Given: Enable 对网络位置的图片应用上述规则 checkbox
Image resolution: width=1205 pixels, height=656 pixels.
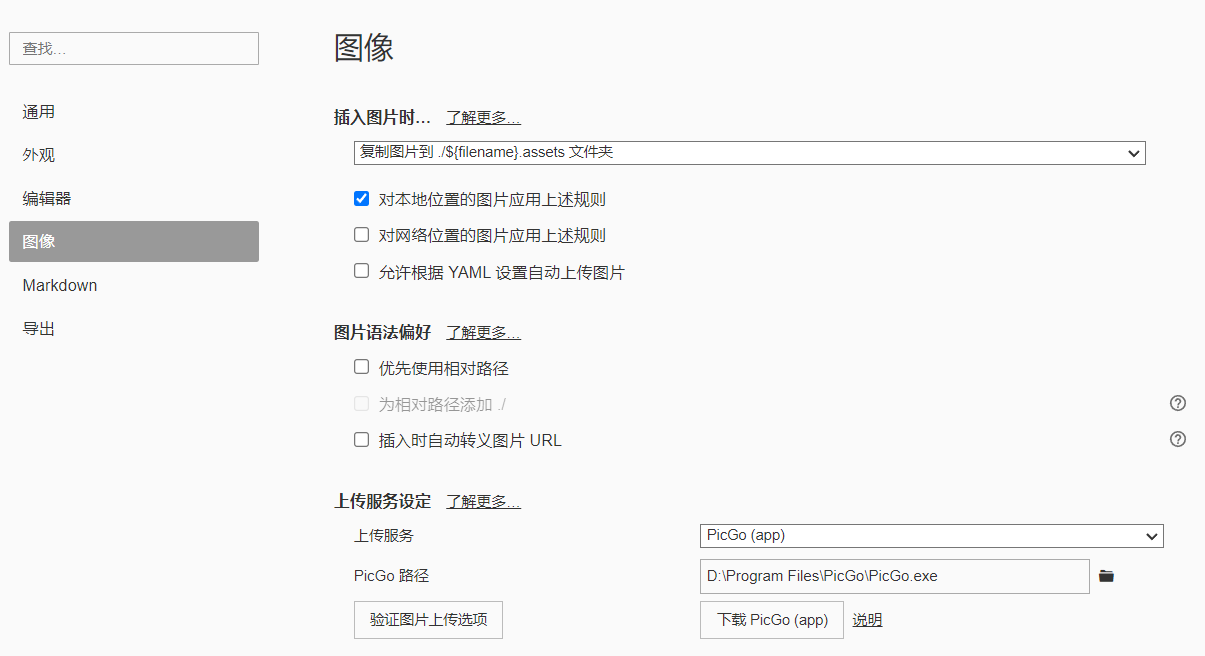Looking at the screenshot, I should pyautogui.click(x=362, y=235).
